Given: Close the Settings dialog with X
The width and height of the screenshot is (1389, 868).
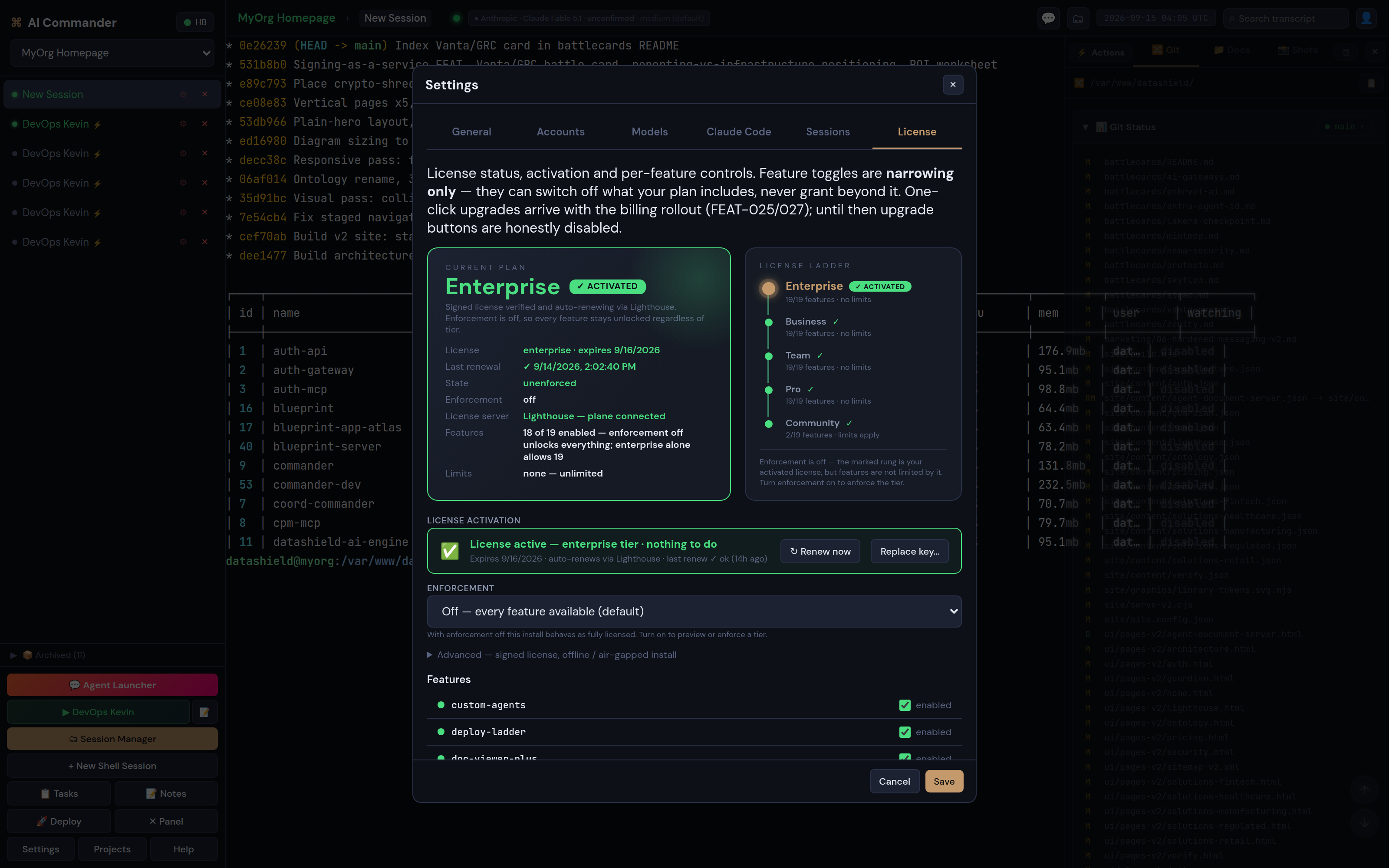Looking at the screenshot, I should (953, 85).
